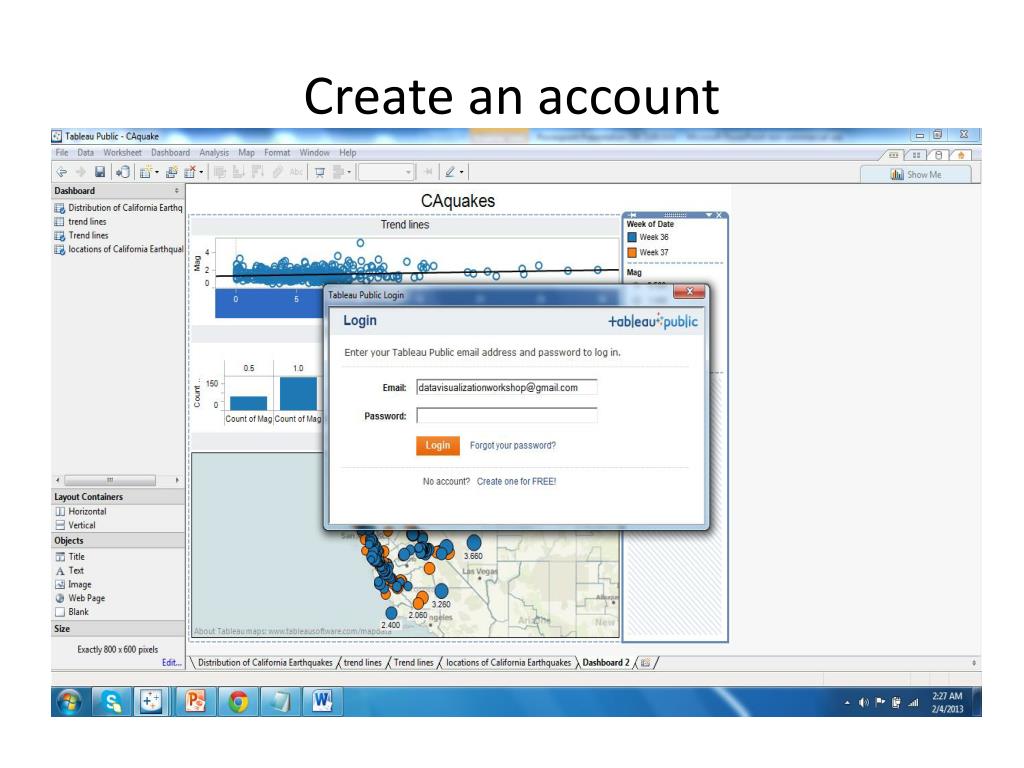The width and height of the screenshot is (1024, 768).
Task: Click Create one for FREE link
Action: tap(517, 481)
